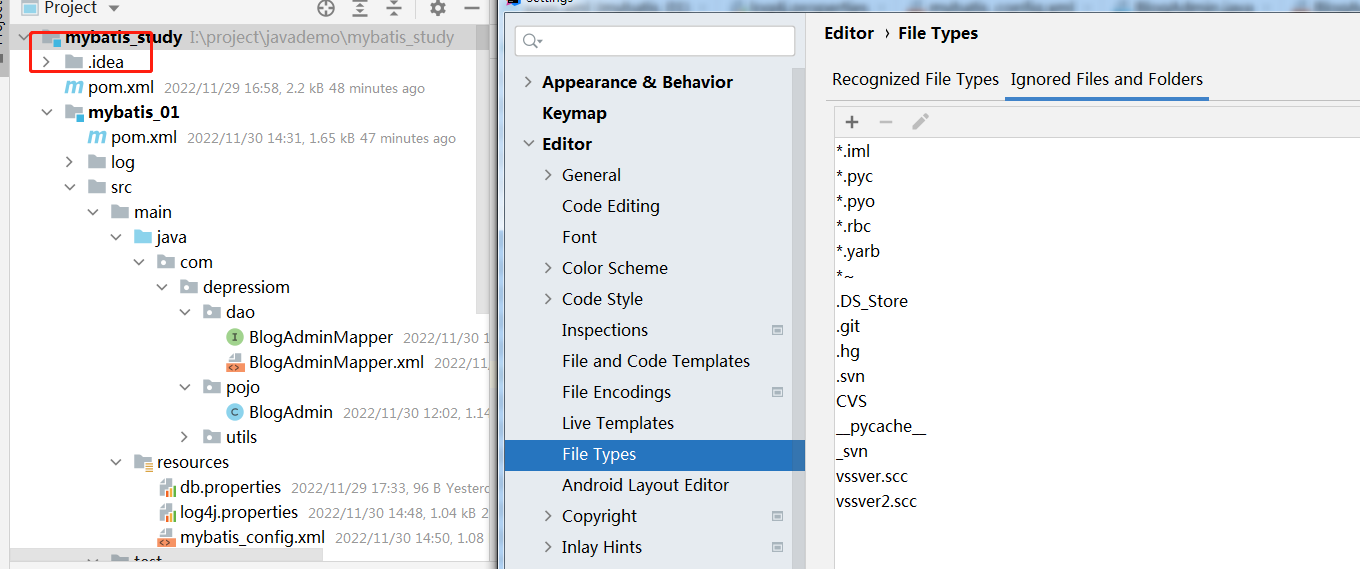Switch to Recognized File Types tab
The height and width of the screenshot is (569, 1360).
coord(915,80)
